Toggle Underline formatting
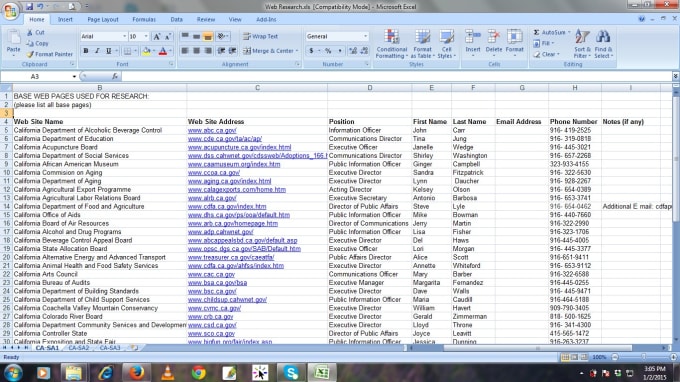Screen dimensions: 680x382 tap(108, 51)
